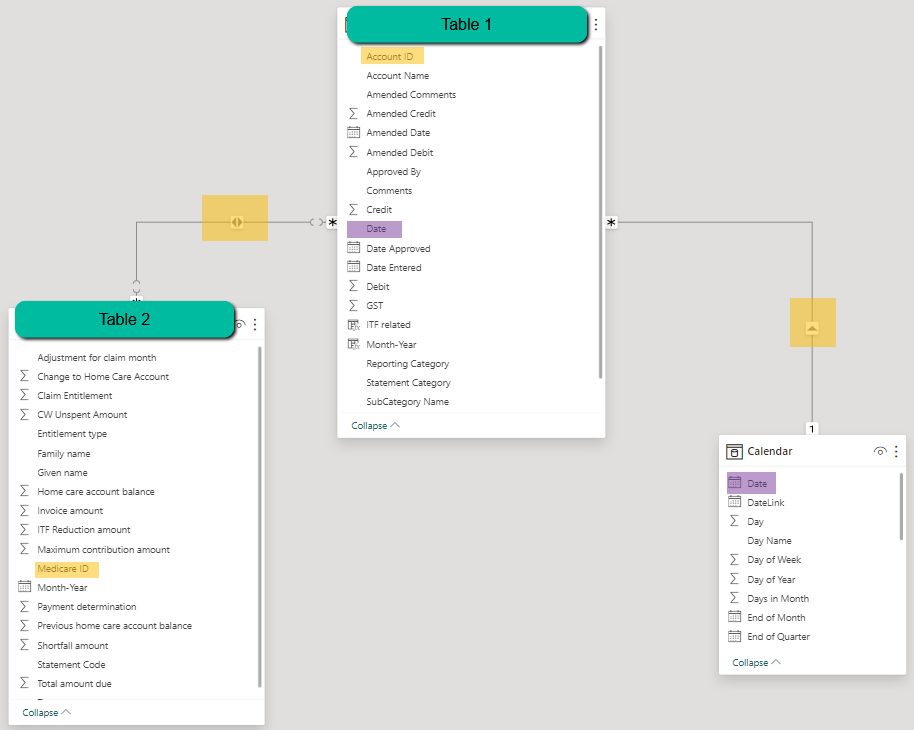Select bidirectional filter arrow on Table 1–Table 2 relationship
The width and height of the screenshot is (914, 730).
click(236, 222)
